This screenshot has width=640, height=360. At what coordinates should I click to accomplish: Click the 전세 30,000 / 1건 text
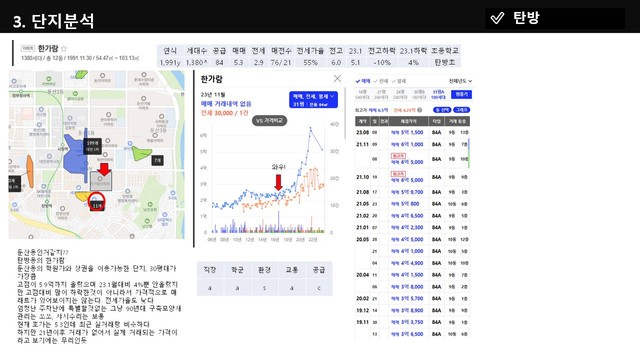224,113
